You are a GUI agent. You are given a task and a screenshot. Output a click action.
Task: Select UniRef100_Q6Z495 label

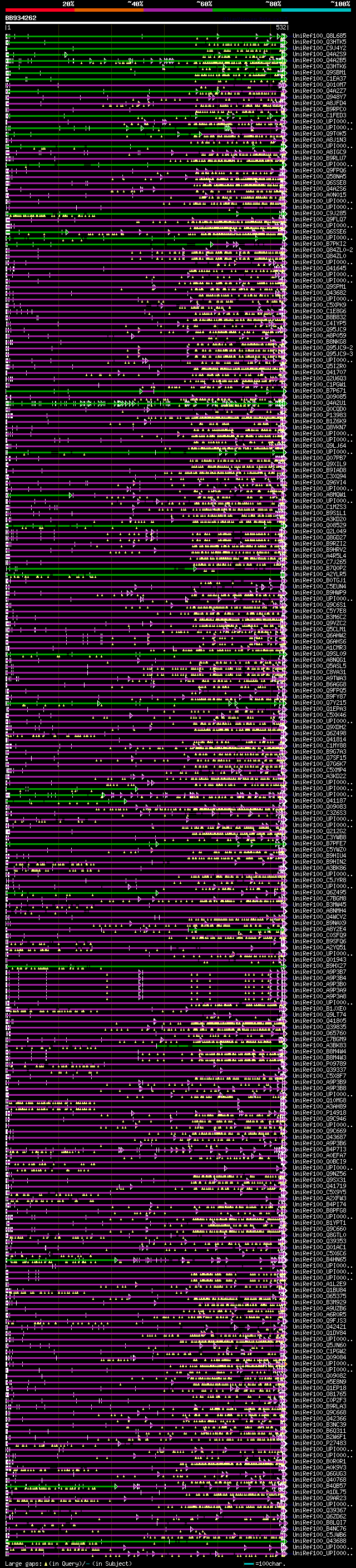pos(319,892)
